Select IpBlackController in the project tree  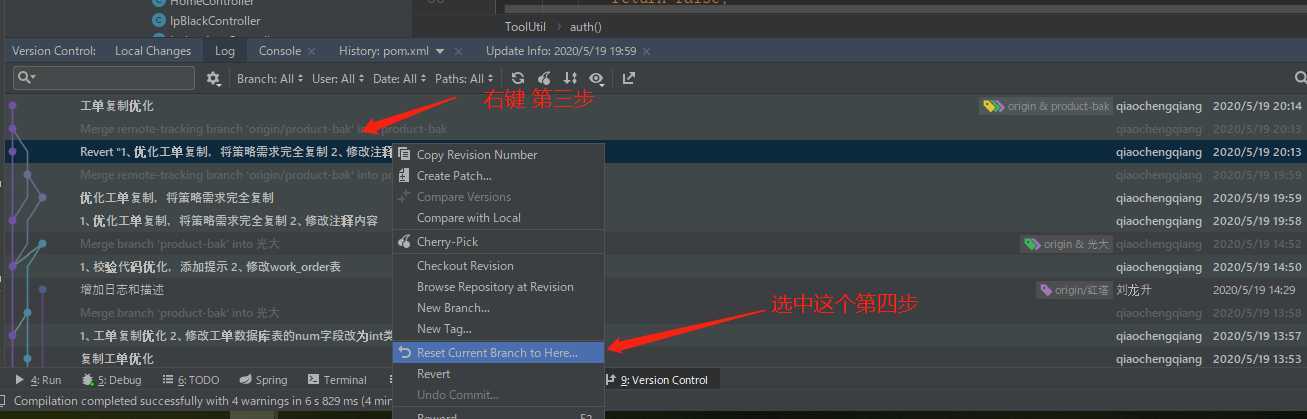[215, 20]
